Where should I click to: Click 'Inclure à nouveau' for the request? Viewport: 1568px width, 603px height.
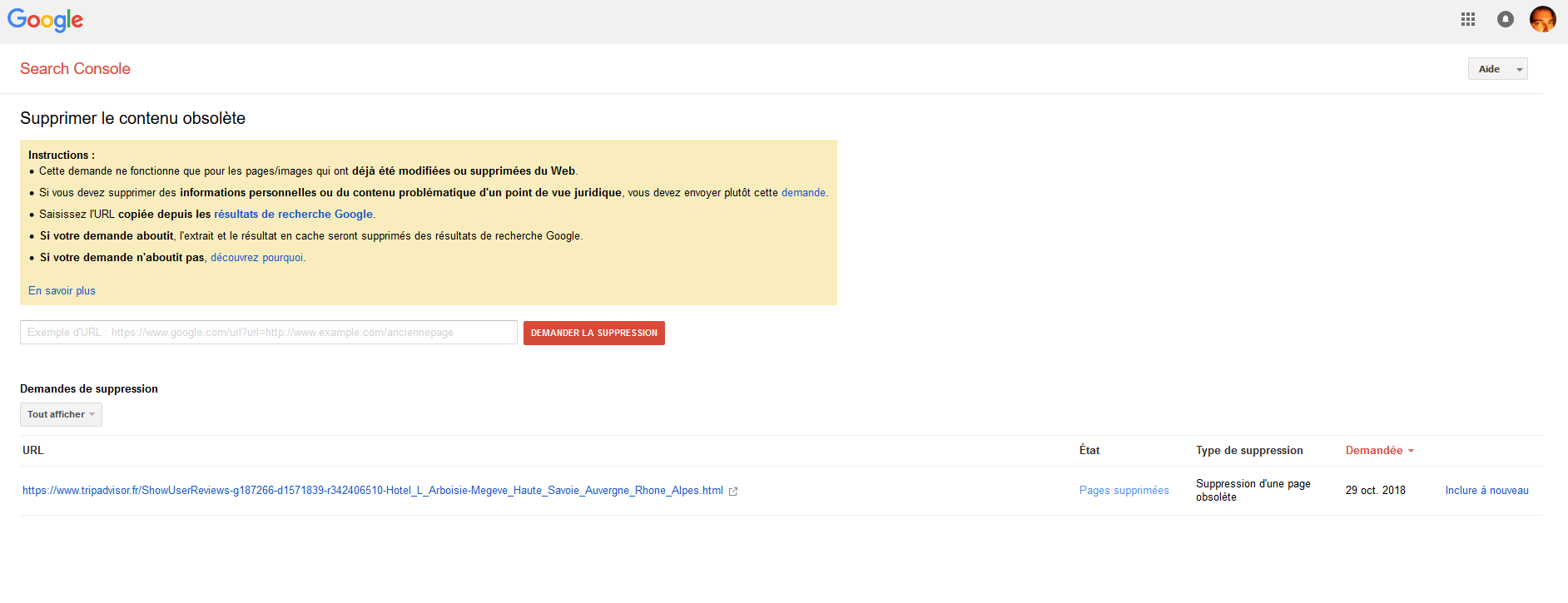point(1486,490)
